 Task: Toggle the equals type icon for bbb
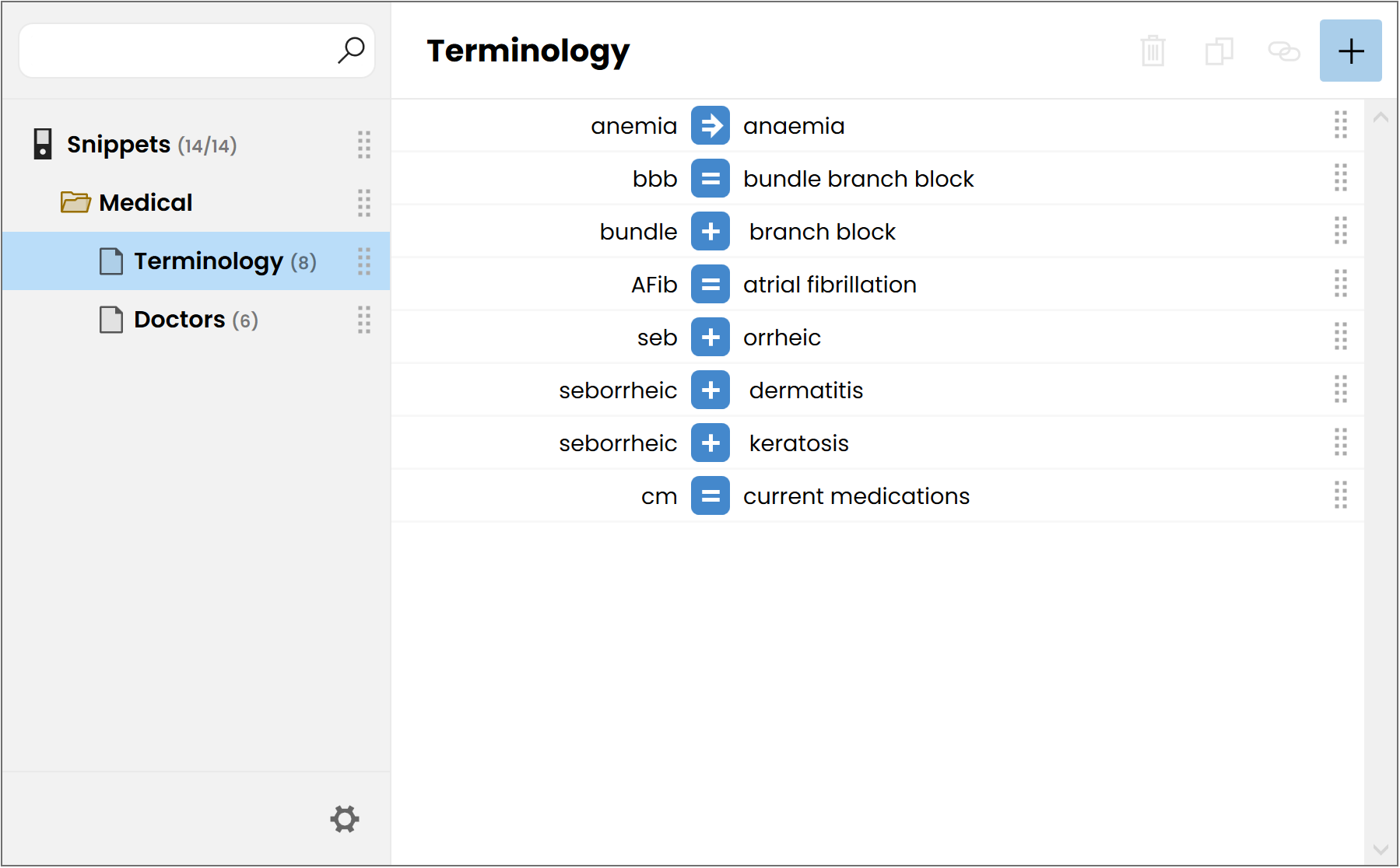(711, 179)
